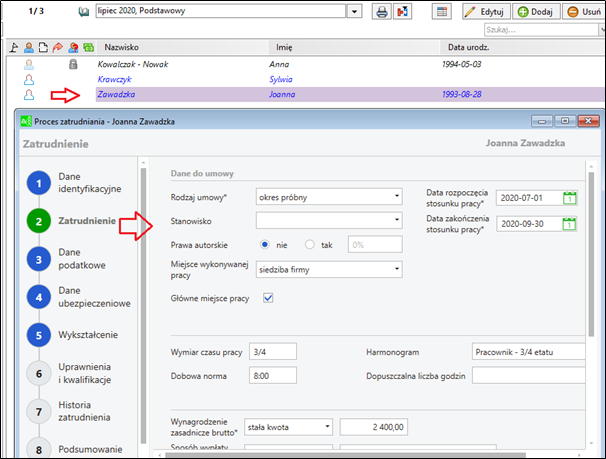This screenshot has width=606, height=459.
Task: Click the Usuń button
Action: pyautogui.click(x=584, y=12)
